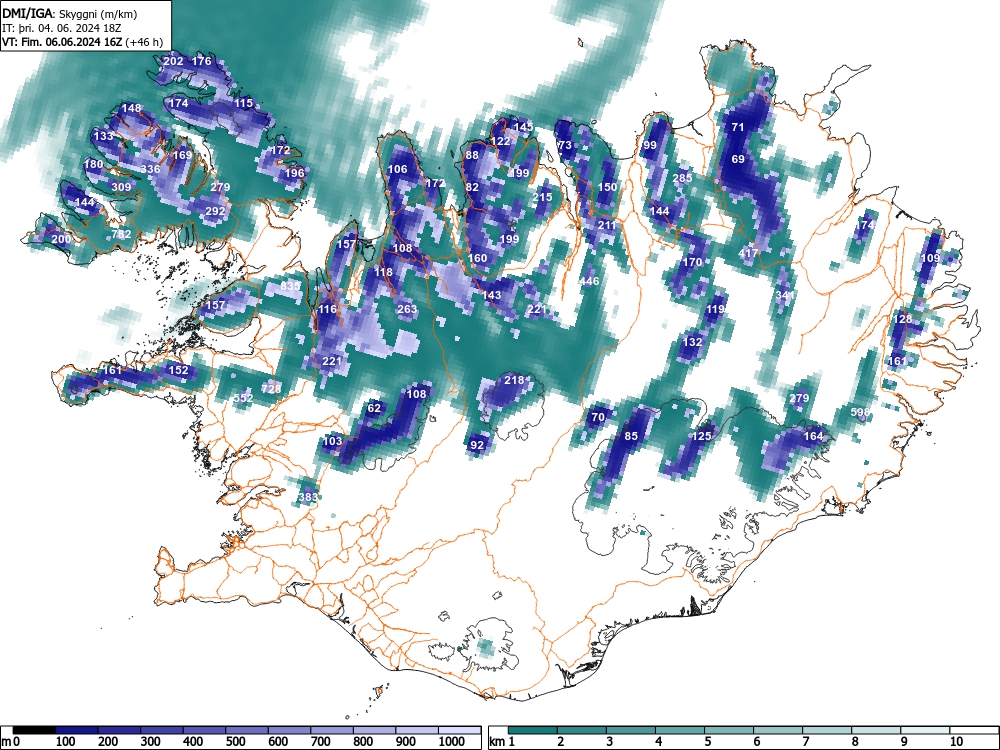Click the map value 122
The height and width of the screenshot is (750, 1000).
pos(501,141)
